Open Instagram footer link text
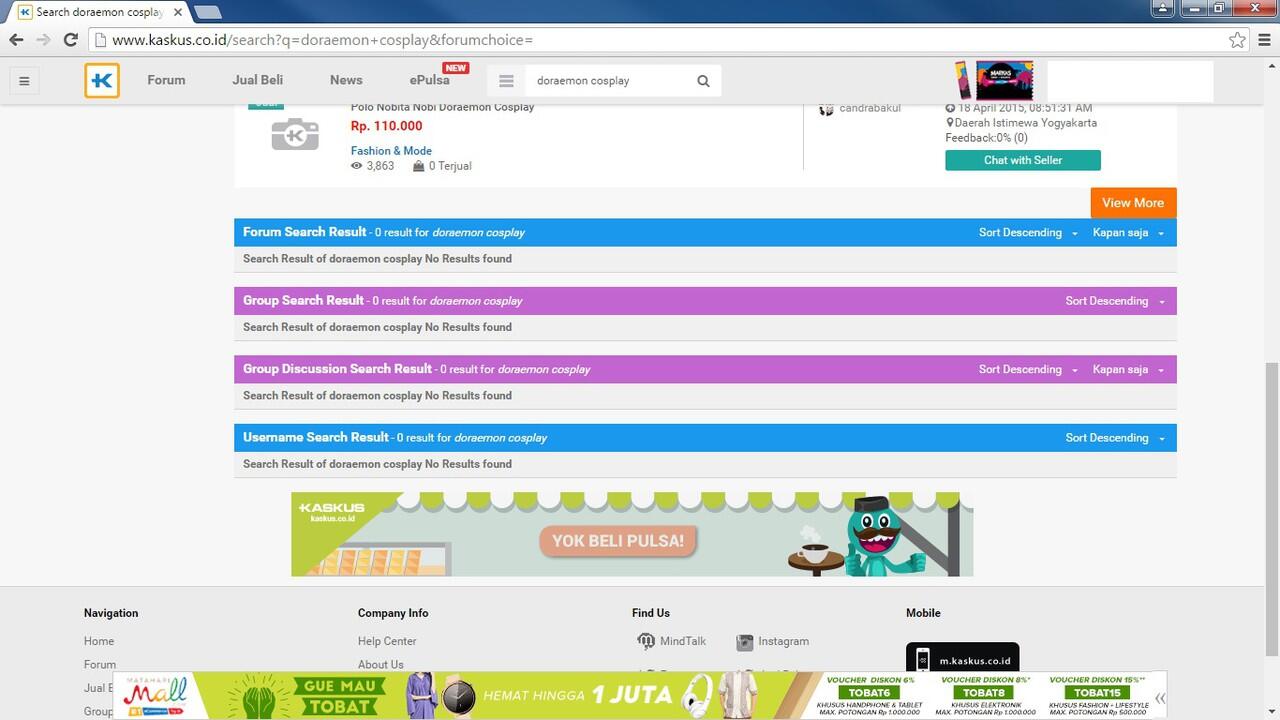Screen dimensions: 1280x720 783,641
